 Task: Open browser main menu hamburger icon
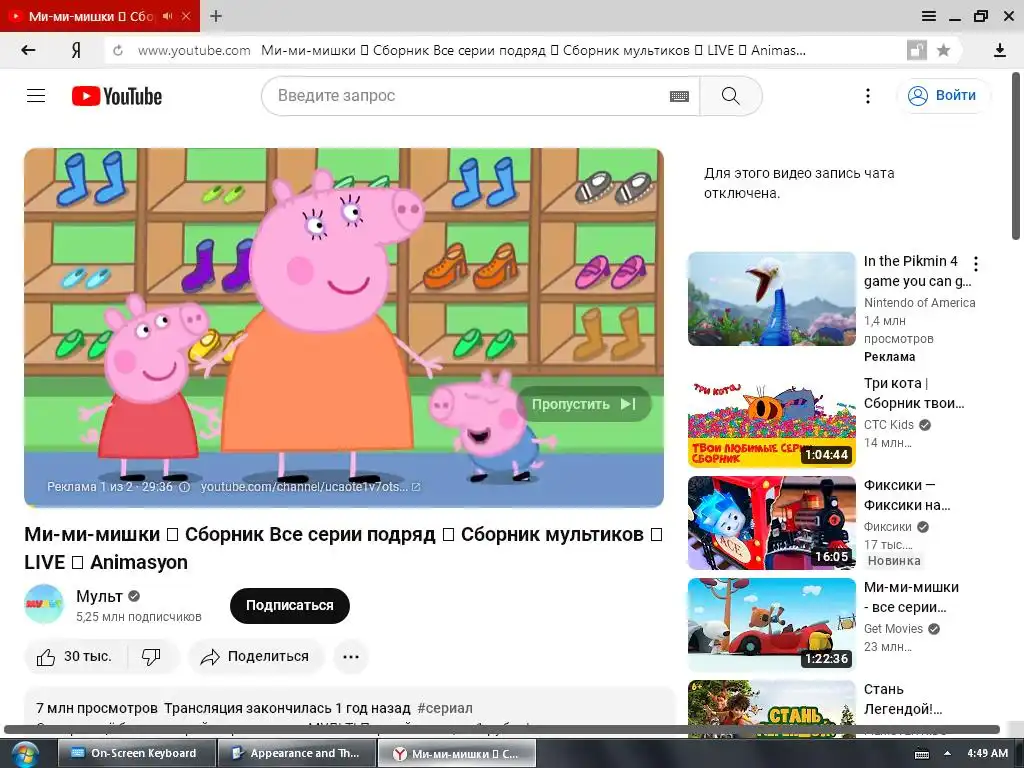(x=929, y=16)
